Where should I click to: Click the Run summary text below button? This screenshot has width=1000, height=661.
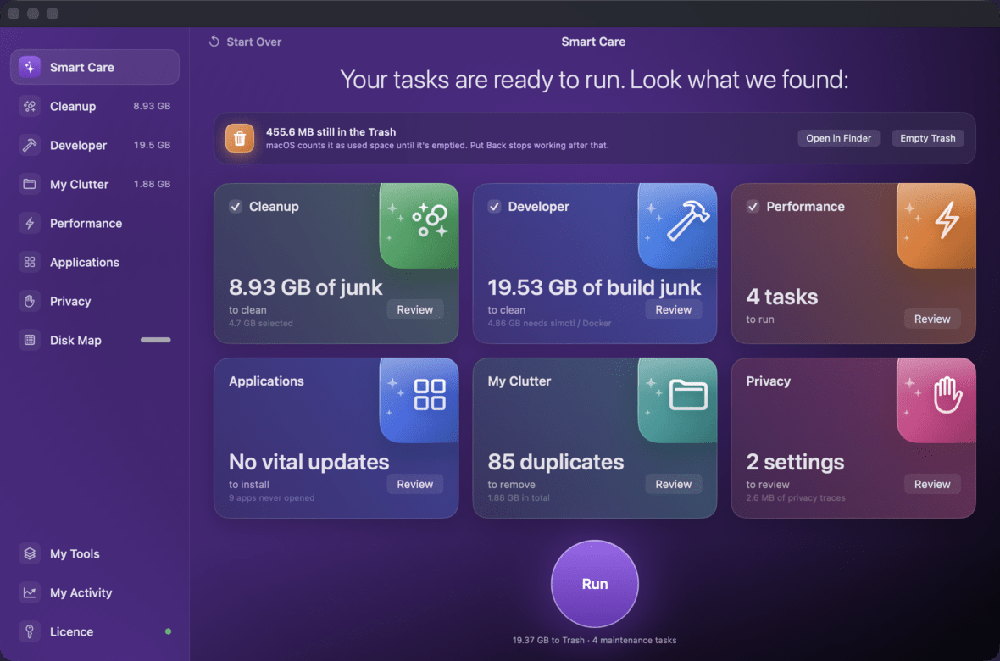594,640
